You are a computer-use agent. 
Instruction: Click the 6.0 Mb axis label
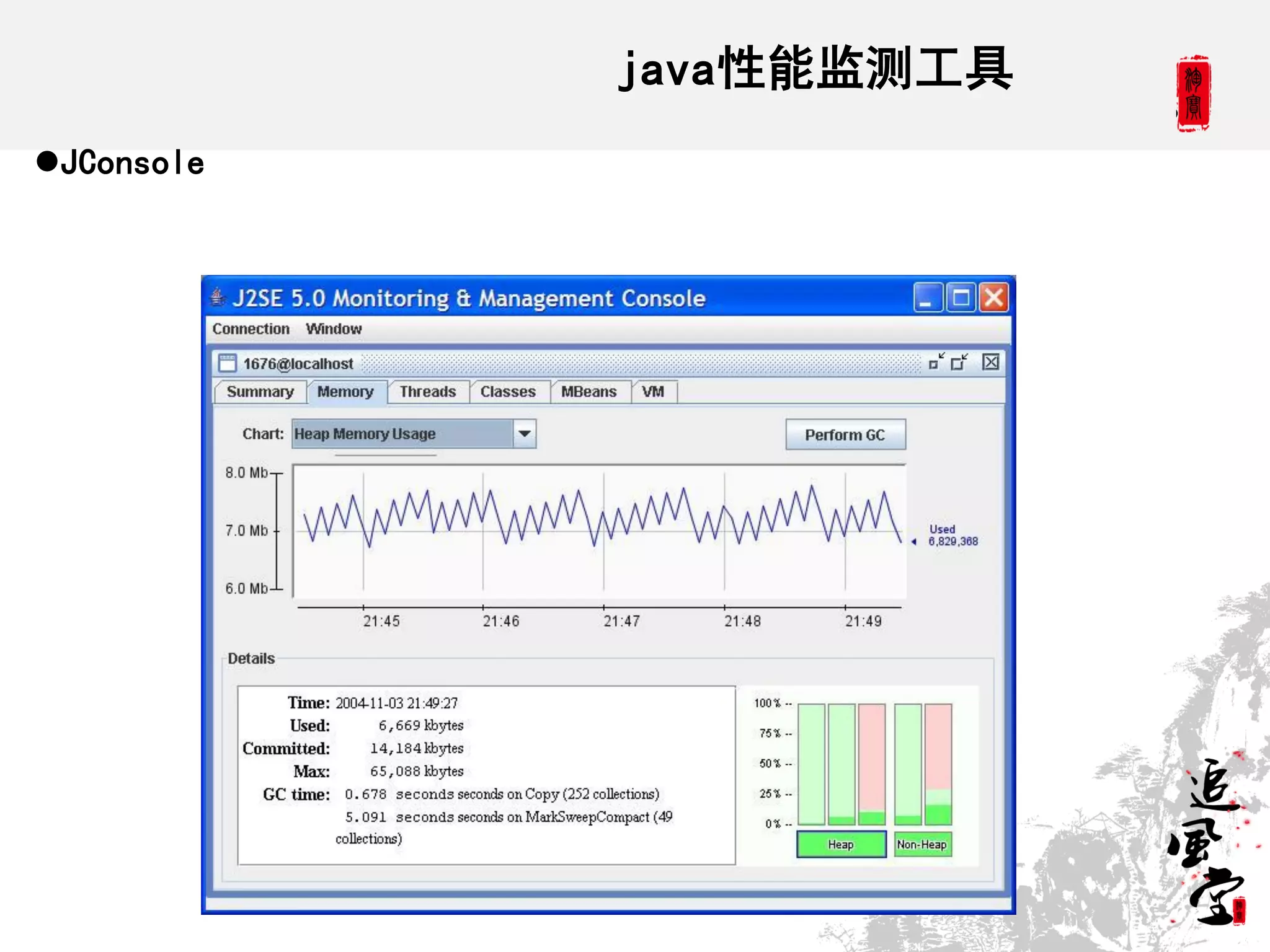[x=246, y=588]
